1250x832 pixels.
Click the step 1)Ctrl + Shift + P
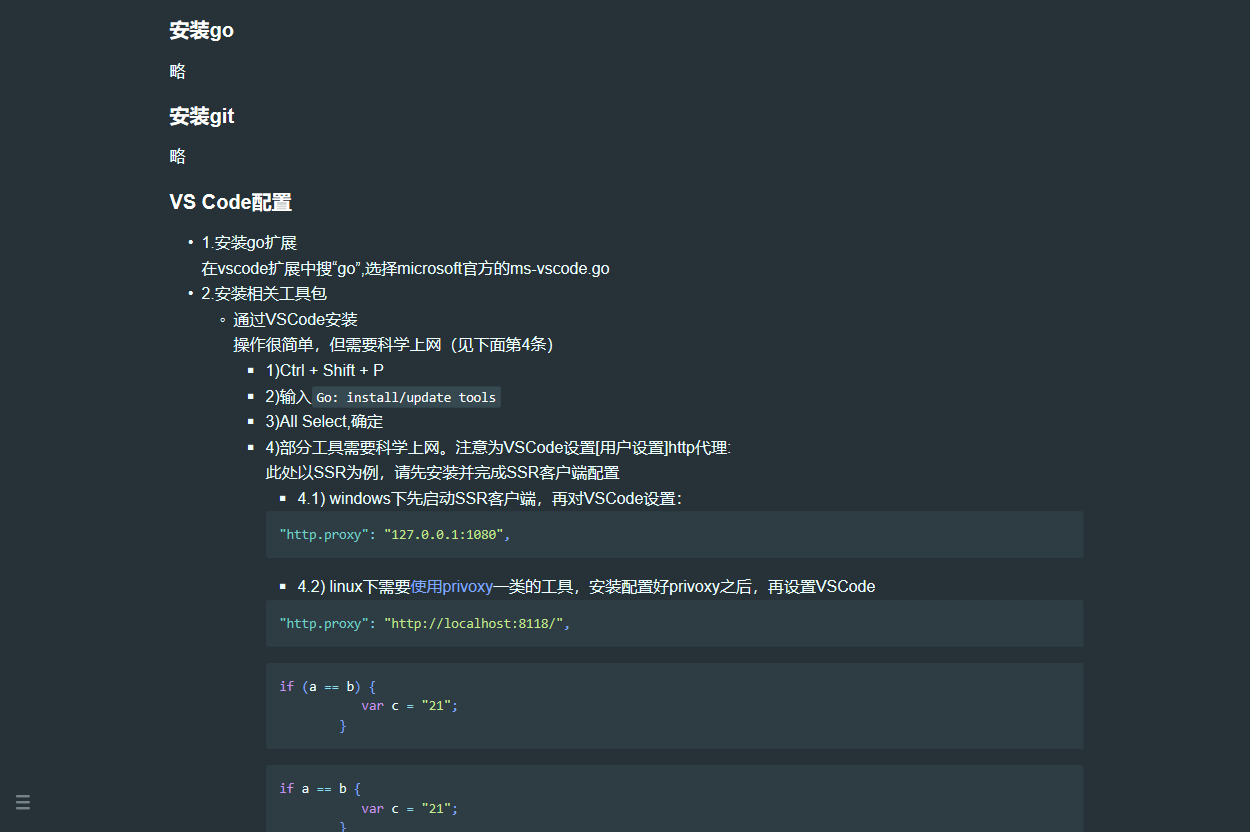[325, 371]
